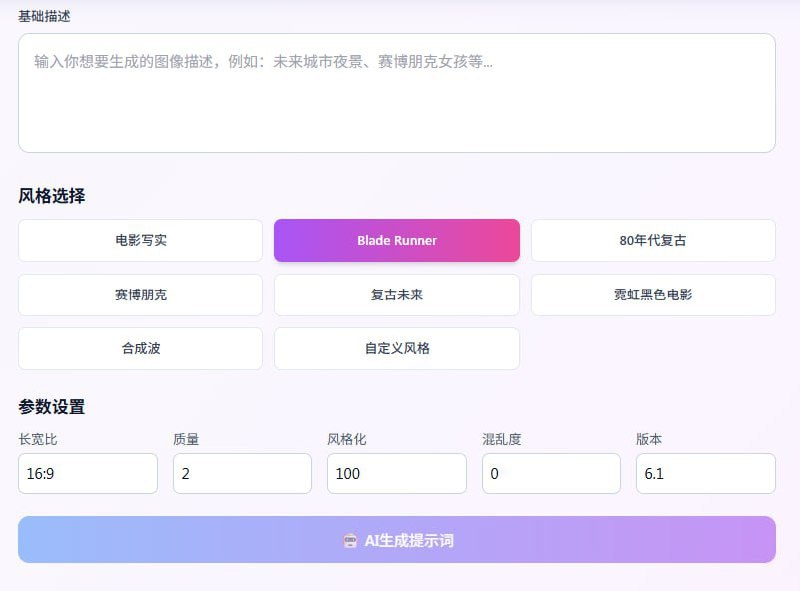Choose the 霓虹黑色电影 style
Screen dimensions: 800x591
[x=652, y=294]
